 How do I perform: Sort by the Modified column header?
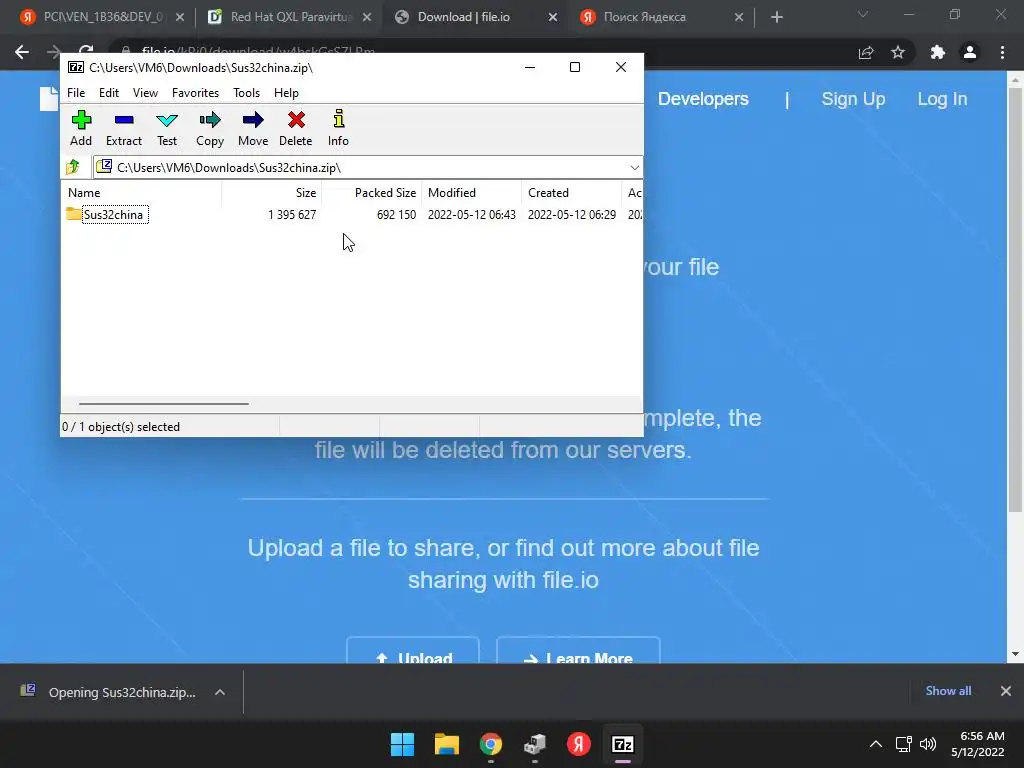[472, 193]
